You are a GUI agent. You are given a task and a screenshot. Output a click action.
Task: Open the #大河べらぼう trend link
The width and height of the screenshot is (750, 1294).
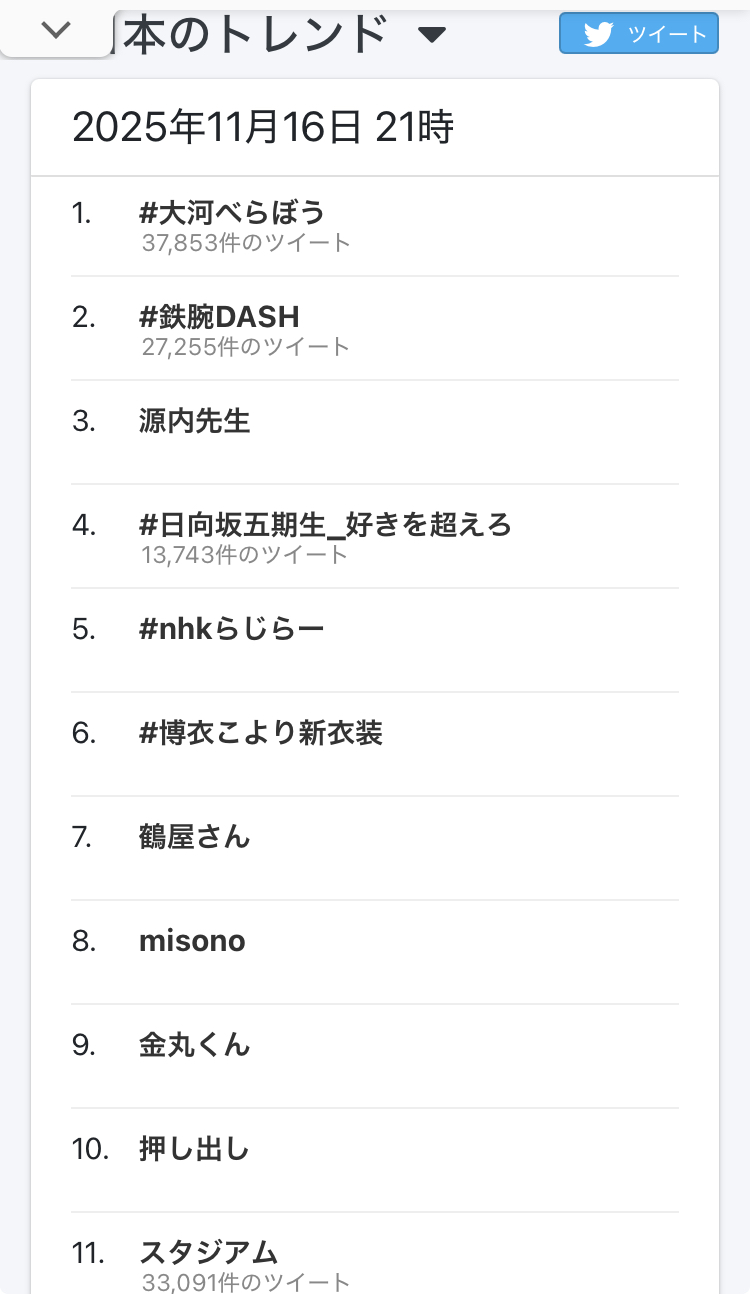232,212
